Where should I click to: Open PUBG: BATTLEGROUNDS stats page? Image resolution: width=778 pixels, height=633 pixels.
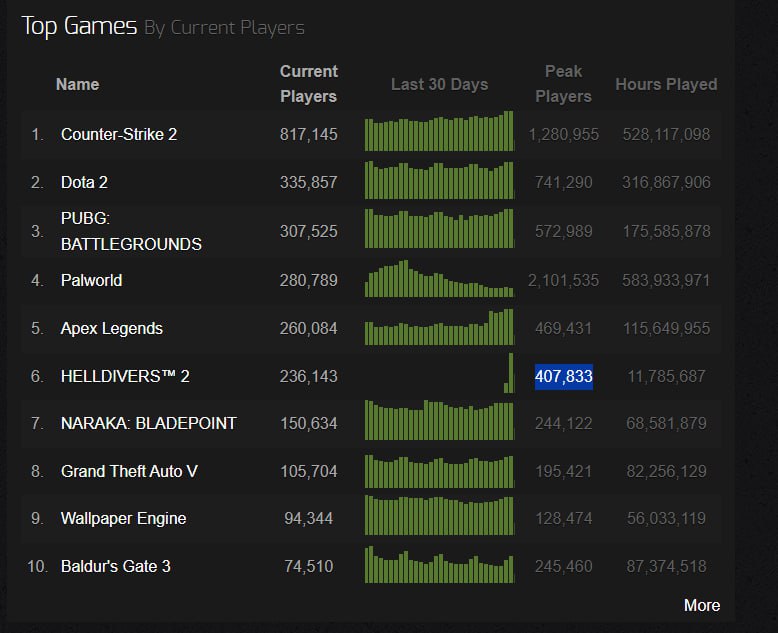(x=130, y=231)
